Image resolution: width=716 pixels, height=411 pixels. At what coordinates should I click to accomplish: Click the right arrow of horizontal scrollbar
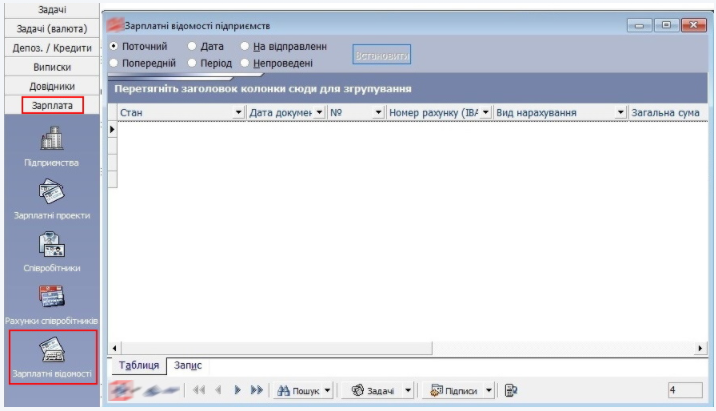pos(700,348)
